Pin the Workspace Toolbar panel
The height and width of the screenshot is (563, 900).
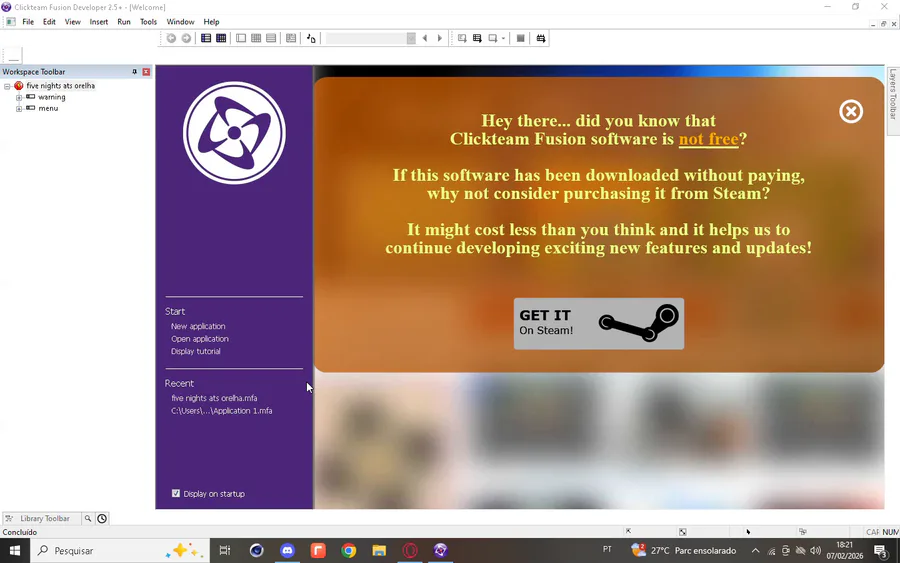tap(135, 72)
